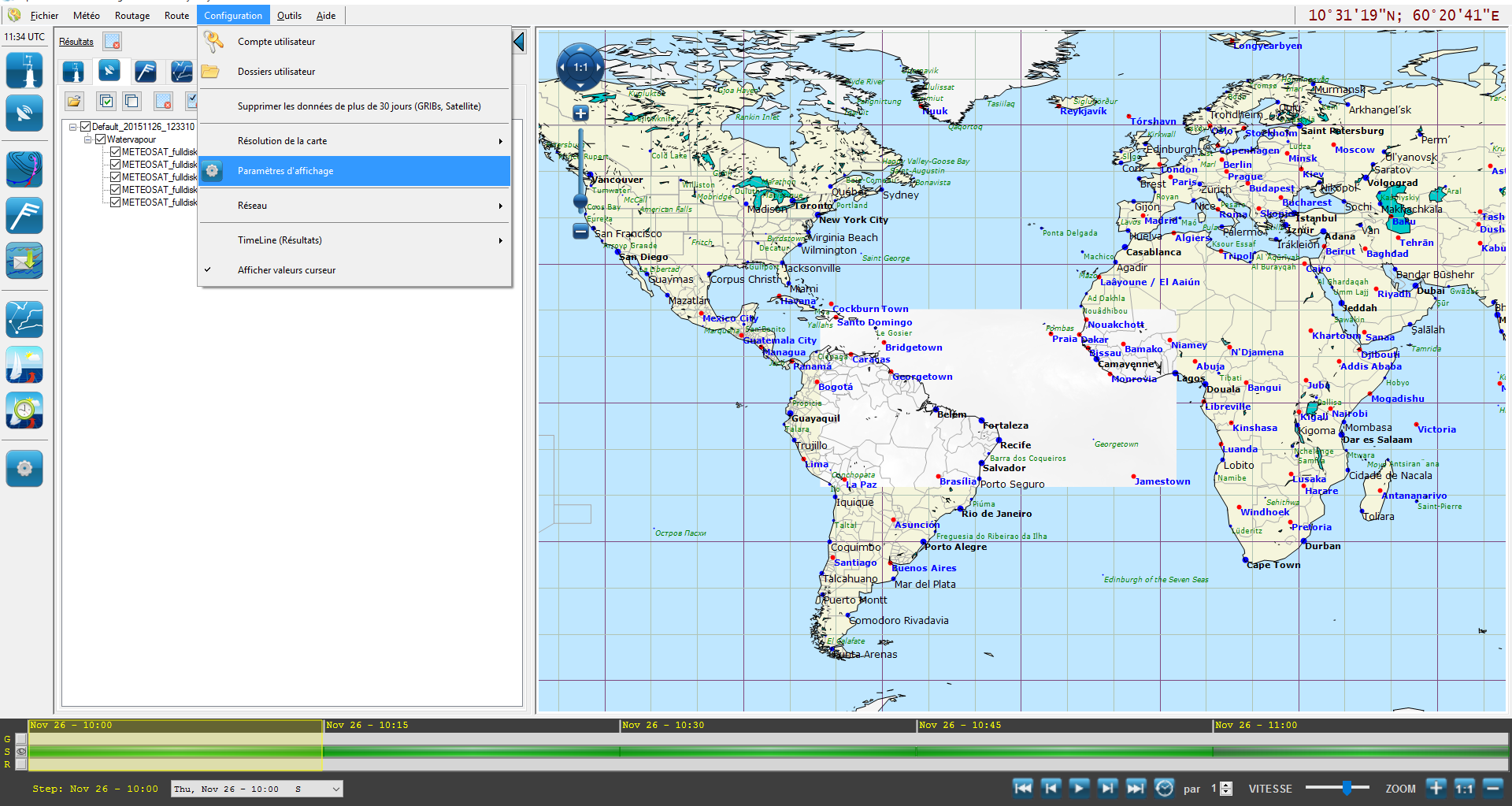
Task: Click the 1:1 zoom reset button bottom right
Action: point(1464,788)
